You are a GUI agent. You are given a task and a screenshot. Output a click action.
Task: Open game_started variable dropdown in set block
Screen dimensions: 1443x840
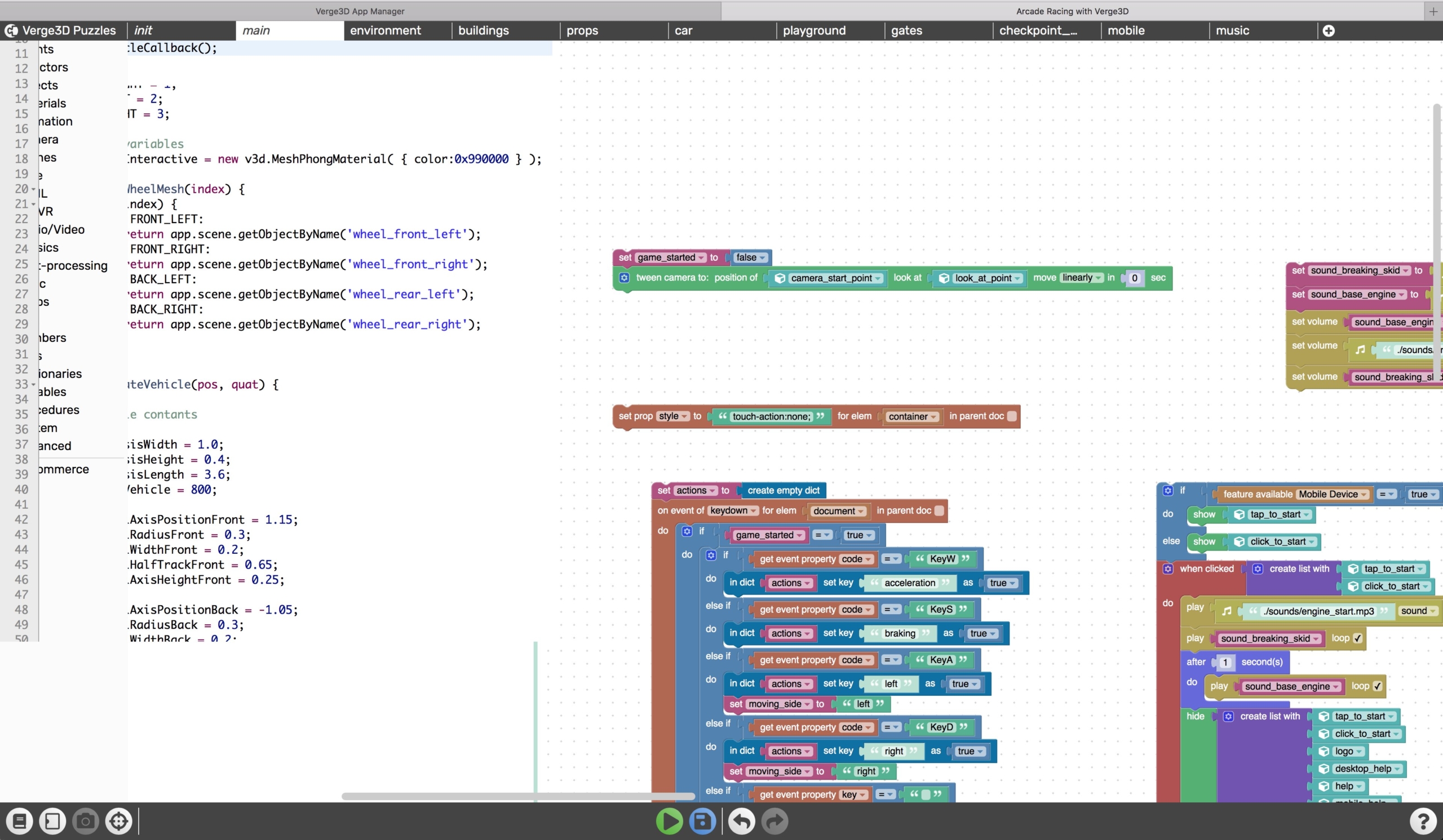[671, 257]
